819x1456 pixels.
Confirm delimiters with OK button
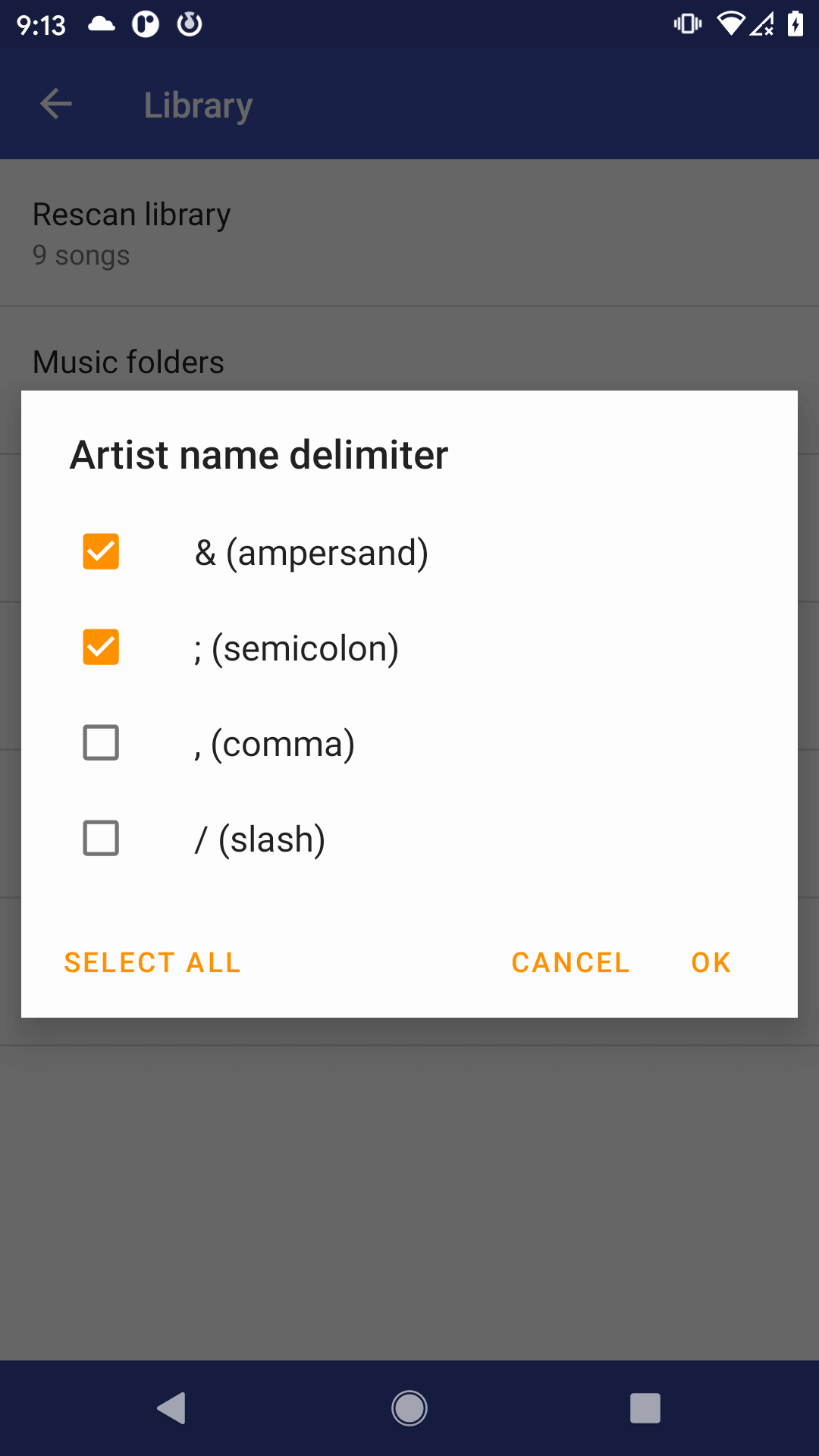711,962
